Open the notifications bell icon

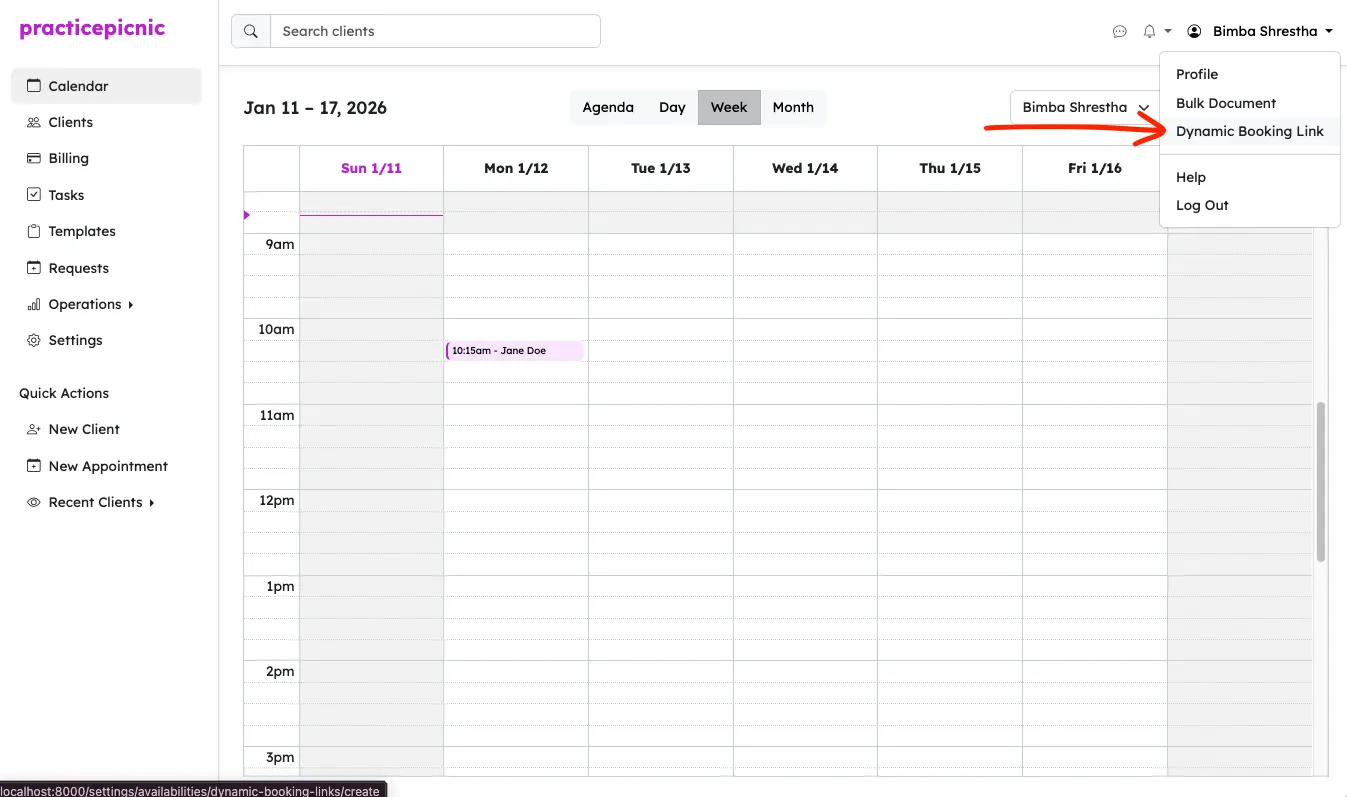click(x=1150, y=32)
